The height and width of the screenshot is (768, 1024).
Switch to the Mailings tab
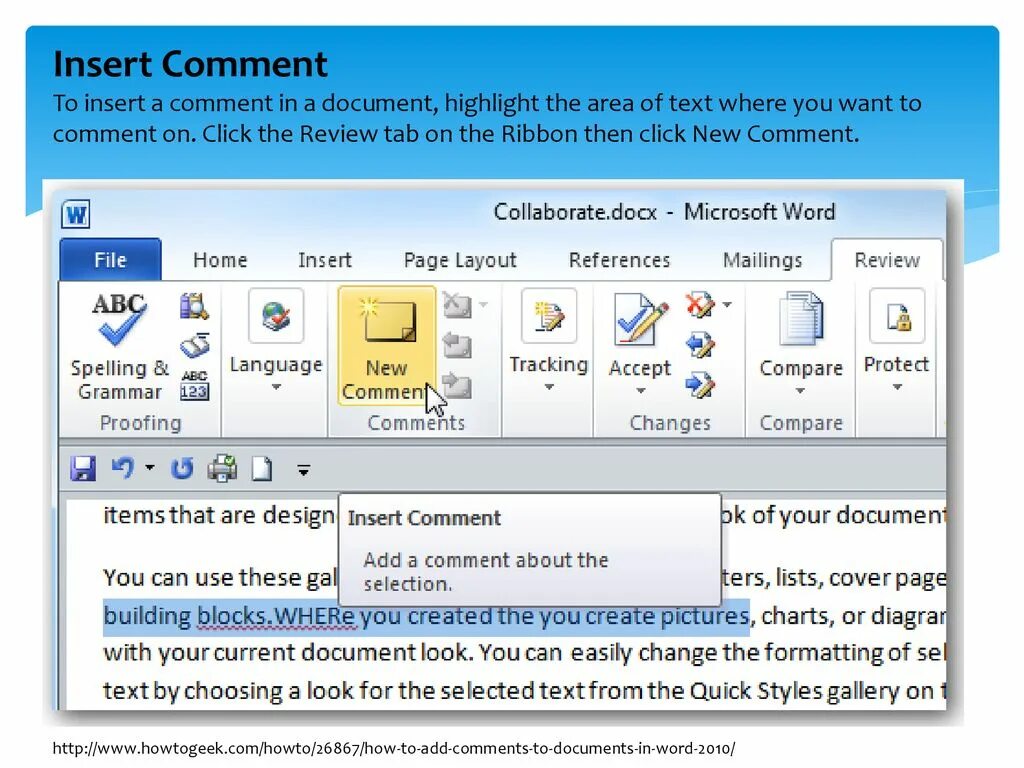point(762,260)
